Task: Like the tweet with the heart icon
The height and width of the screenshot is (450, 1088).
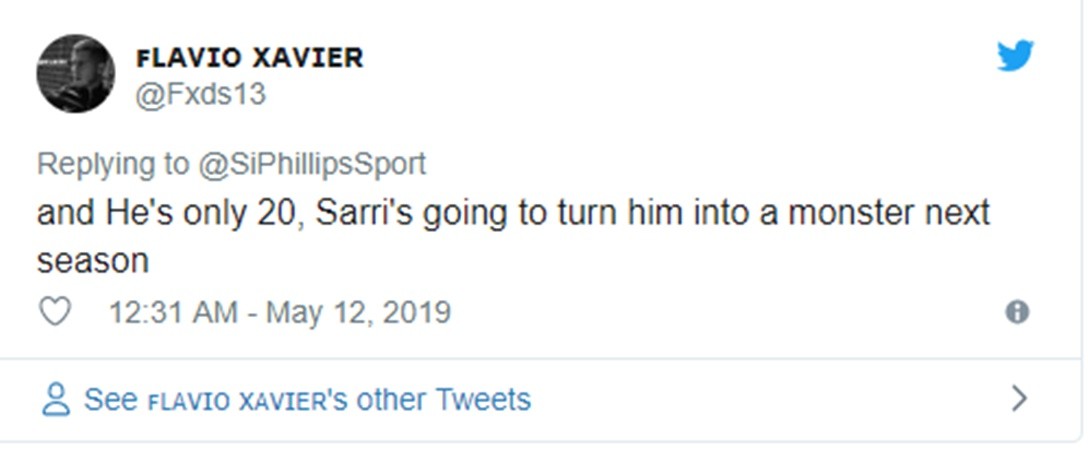Action: 55,313
